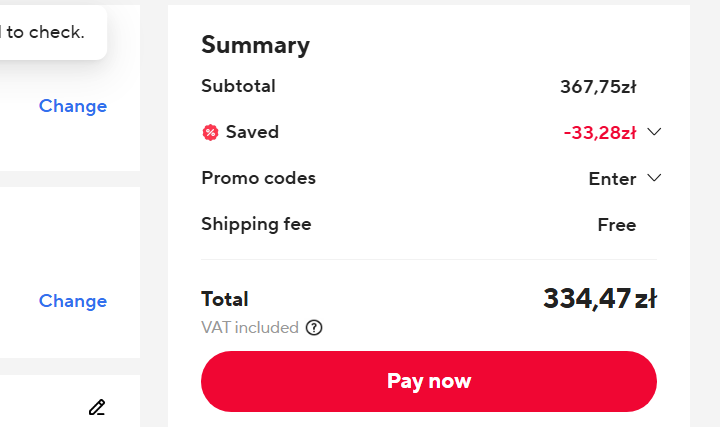Click the Shipping fee label
This screenshot has height=427, width=720.
(x=256, y=224)
